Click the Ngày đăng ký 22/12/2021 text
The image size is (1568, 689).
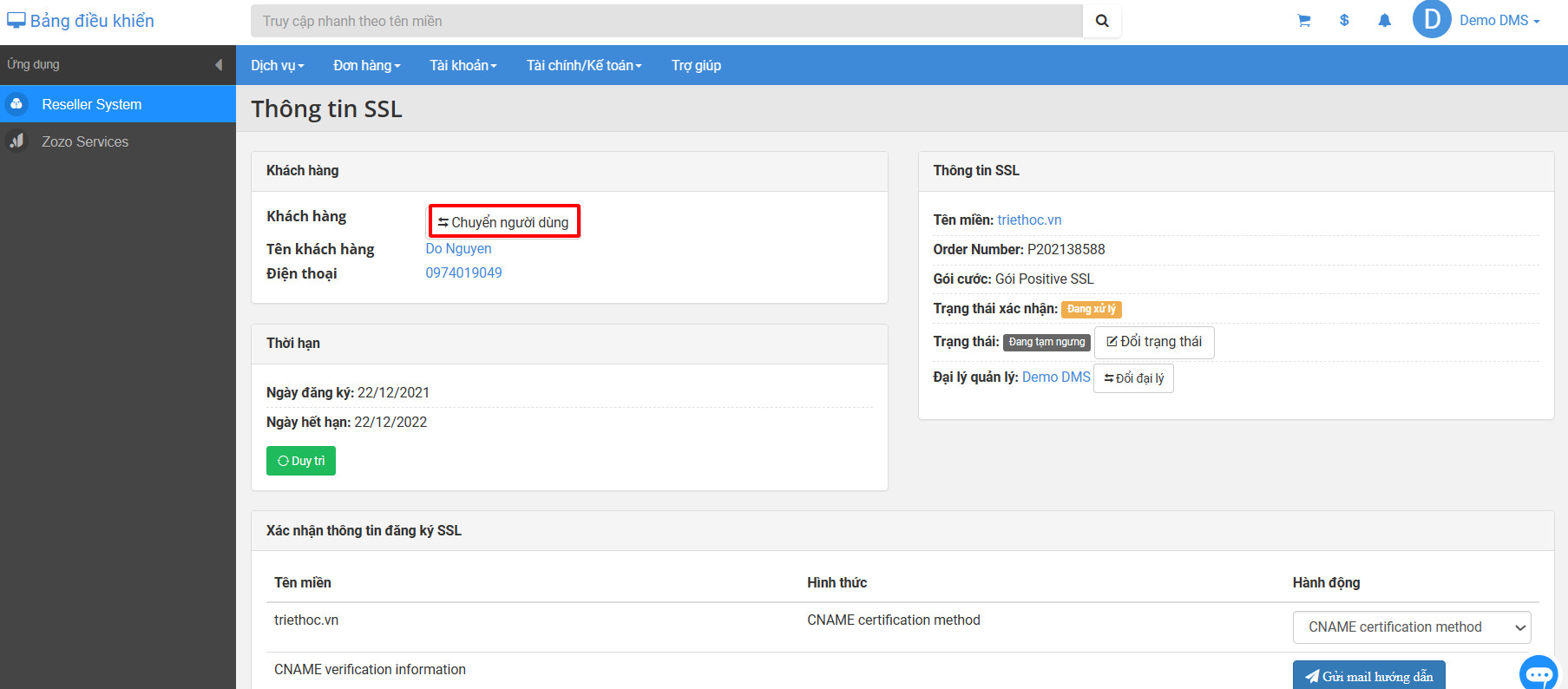click(348, 392)
